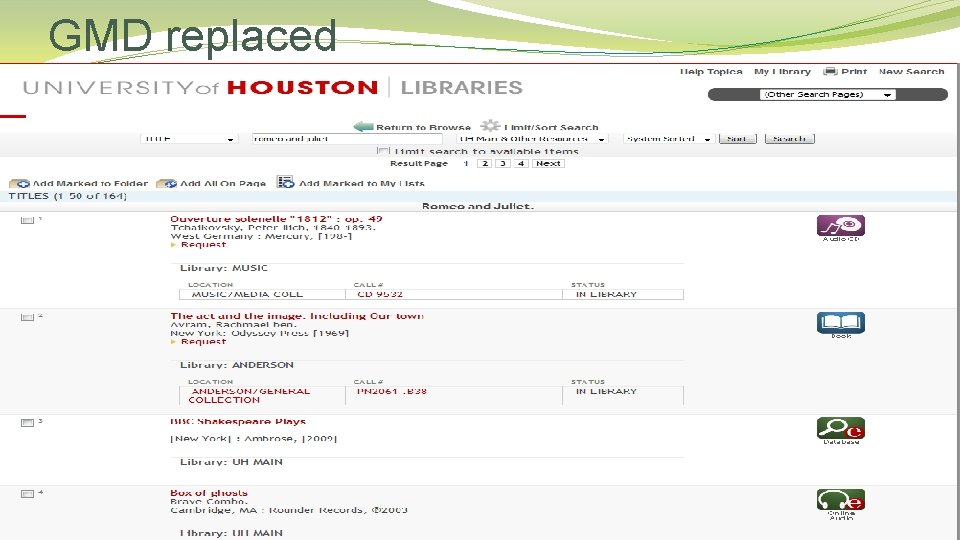
Task: Click the printer icon beside Print
Action: tap(830, 71)
